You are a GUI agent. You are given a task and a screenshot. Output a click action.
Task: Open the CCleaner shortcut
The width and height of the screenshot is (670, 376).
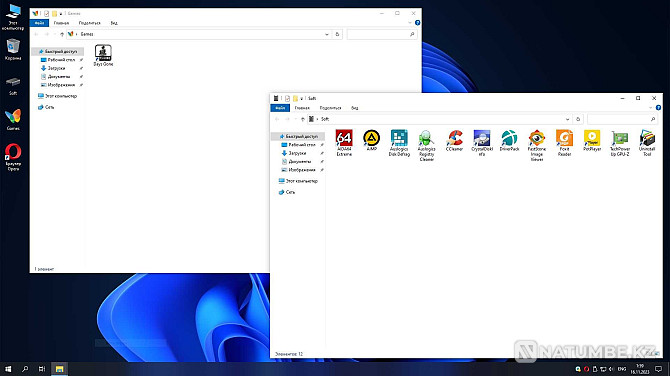click(x=454, y=140)
